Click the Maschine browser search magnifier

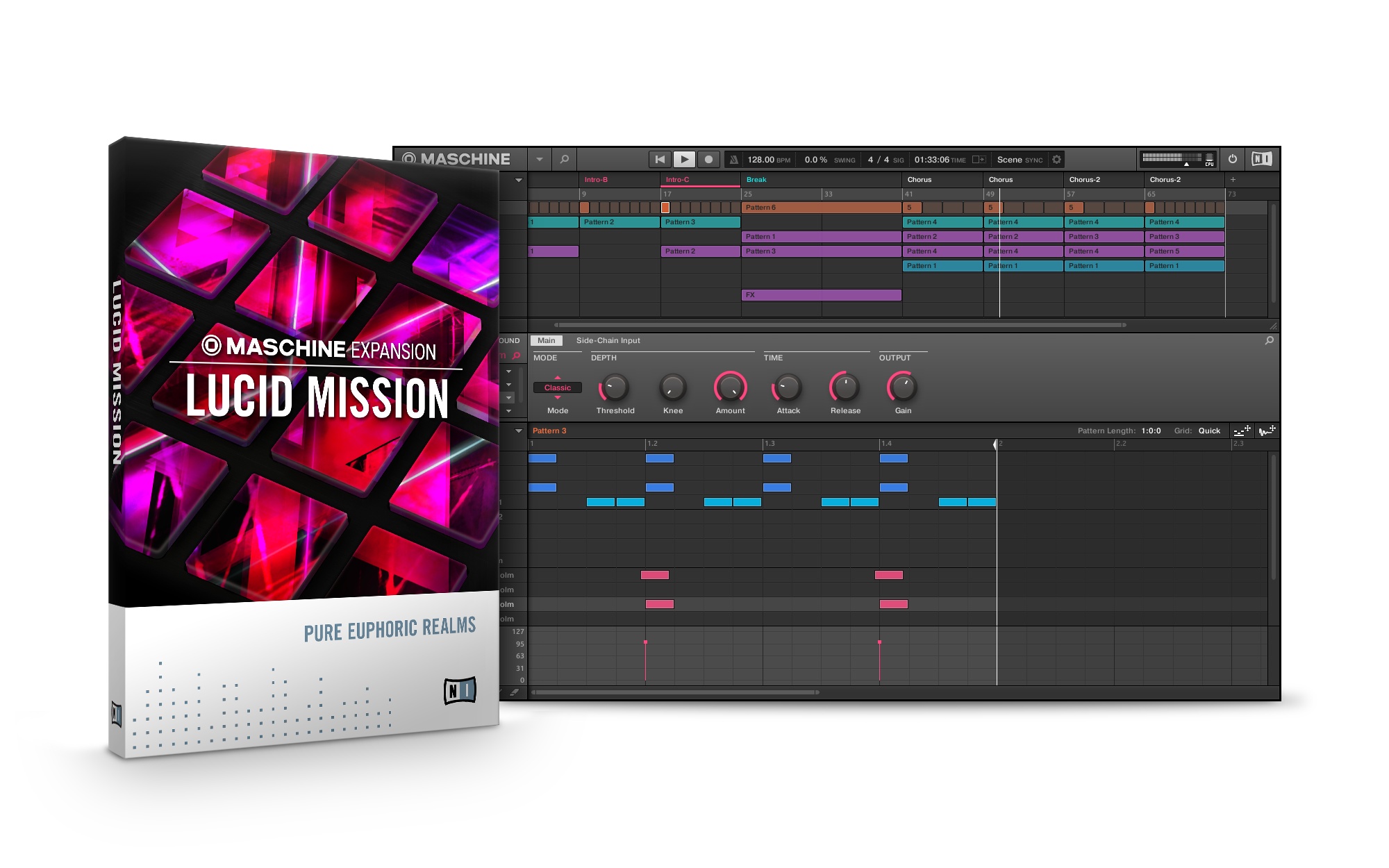[565, 159]
